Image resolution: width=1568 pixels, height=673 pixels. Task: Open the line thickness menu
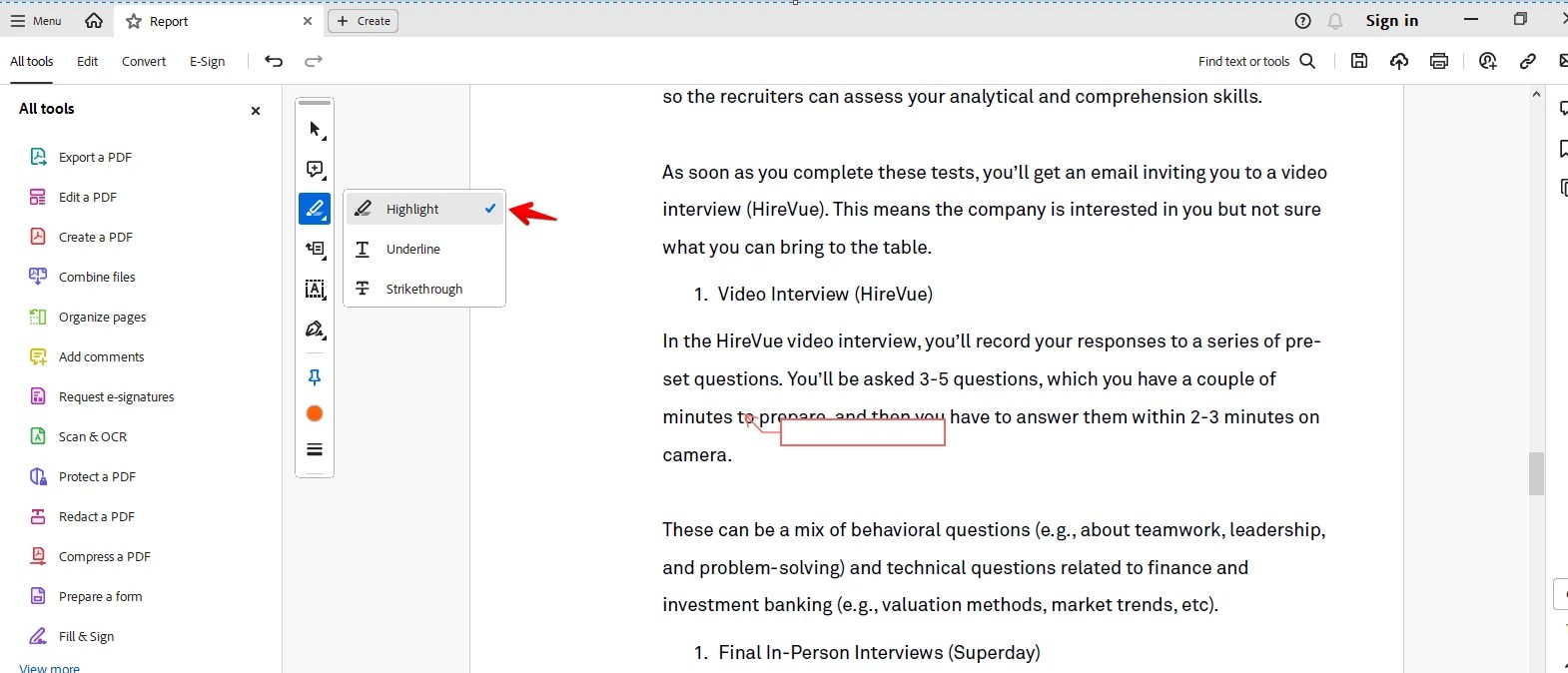[x=315, y=449]
